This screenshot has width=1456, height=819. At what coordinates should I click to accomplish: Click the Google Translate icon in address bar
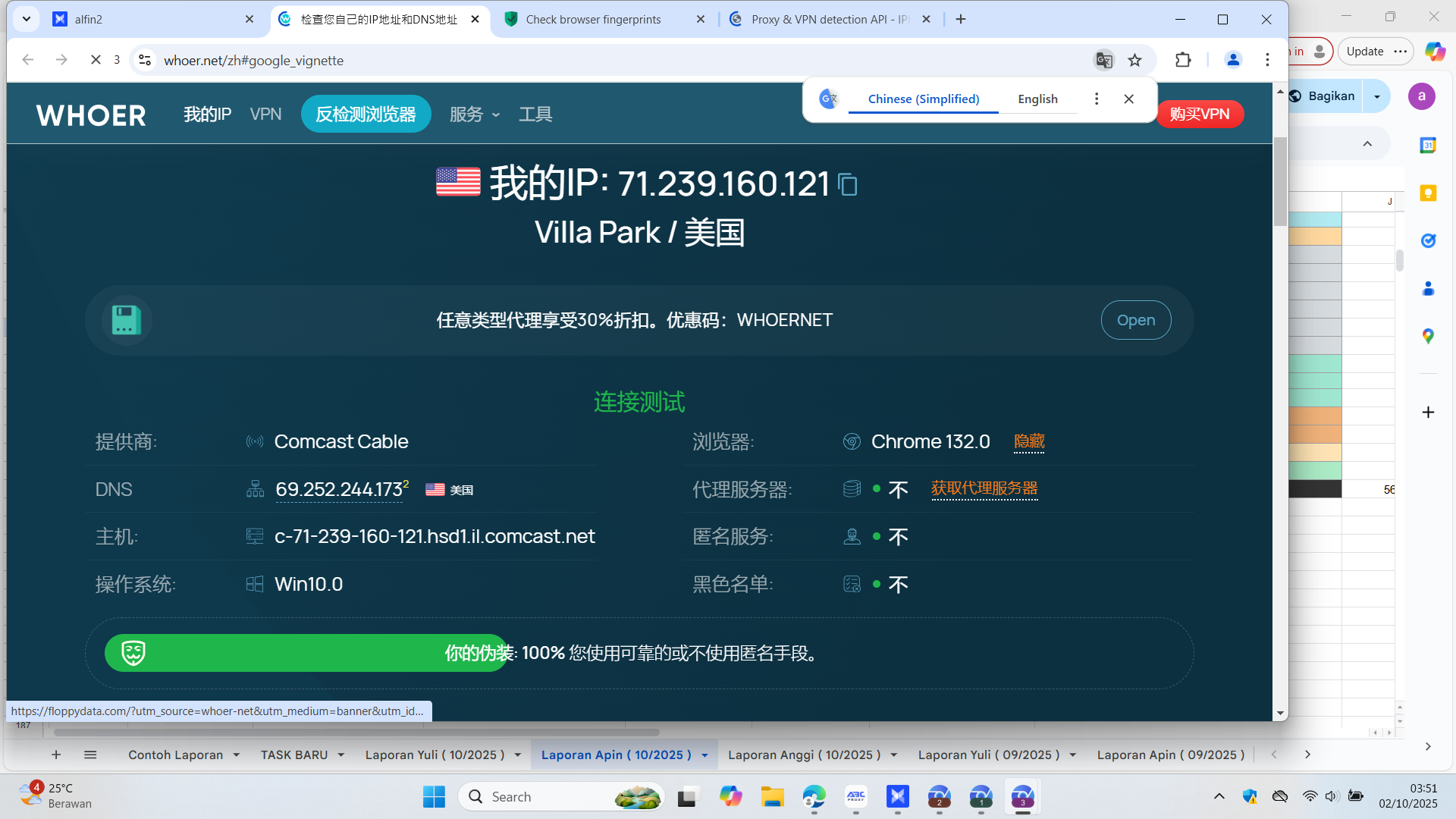click(x=1103, y=60)
